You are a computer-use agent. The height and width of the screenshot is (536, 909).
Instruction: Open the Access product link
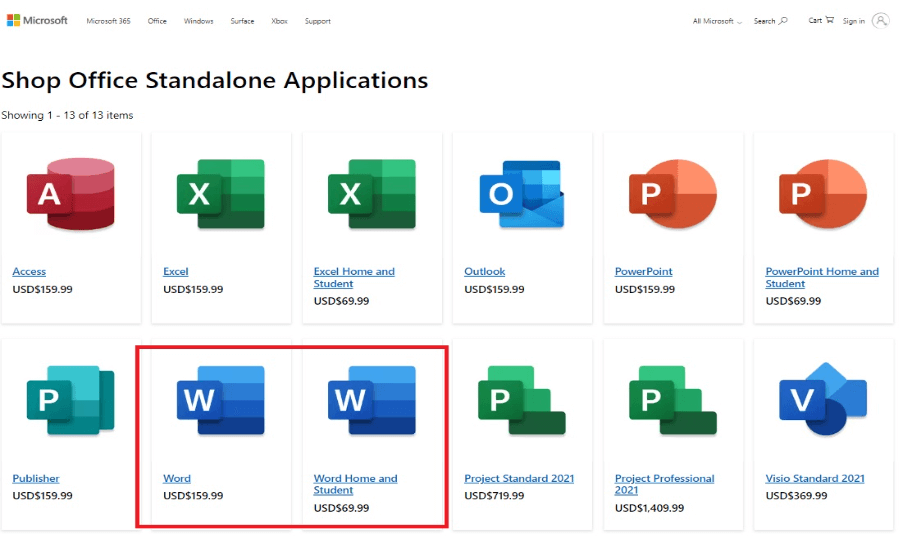click(29, 271)
